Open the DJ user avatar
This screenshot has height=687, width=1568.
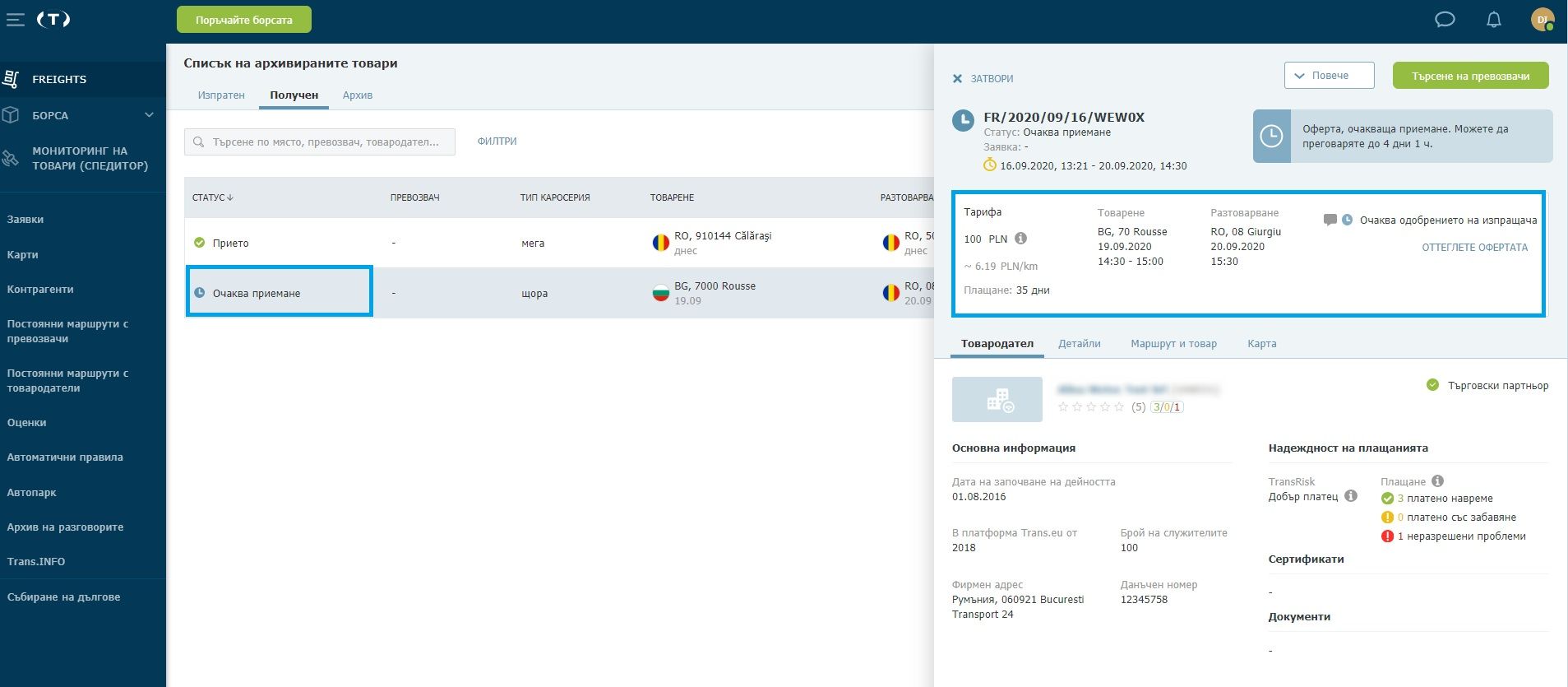click(x=1543, y=19)
